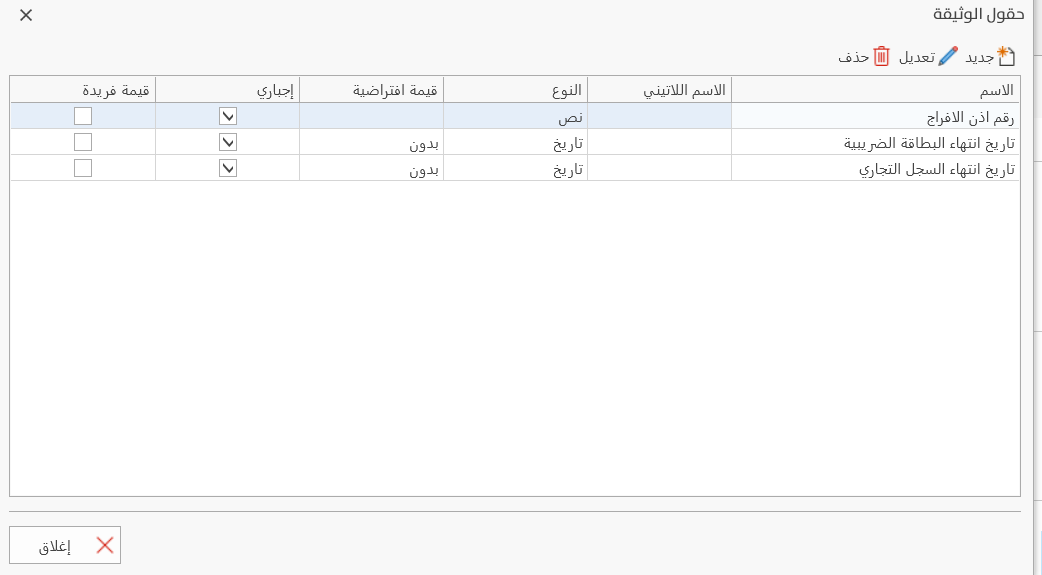Click the الاسم اللاتيني column header

(x=659, y=90)
